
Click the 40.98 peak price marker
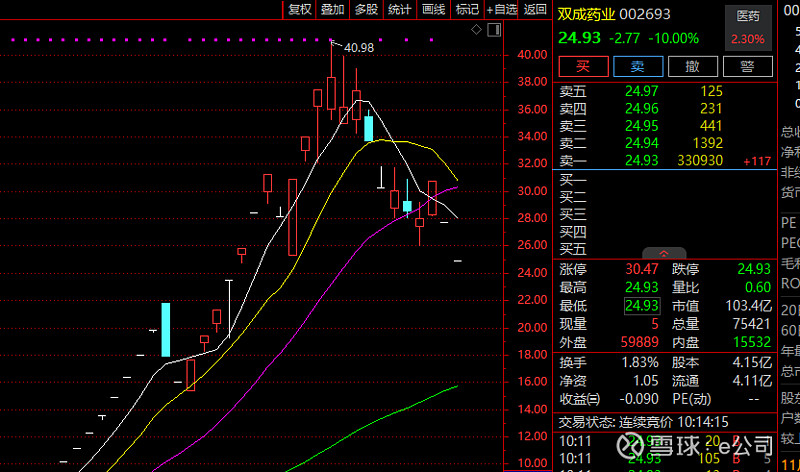pos(357,47)
